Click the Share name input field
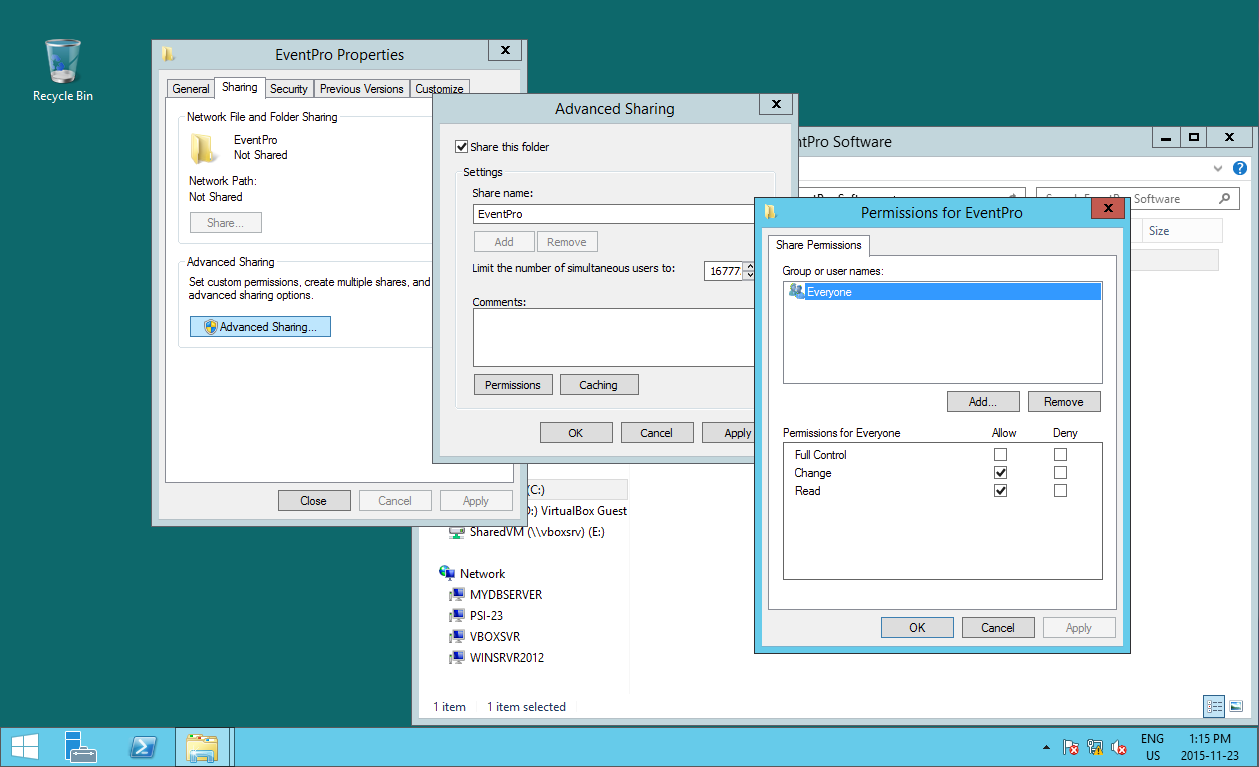Viewport: 1259px width, 767px height. (615, 214)
